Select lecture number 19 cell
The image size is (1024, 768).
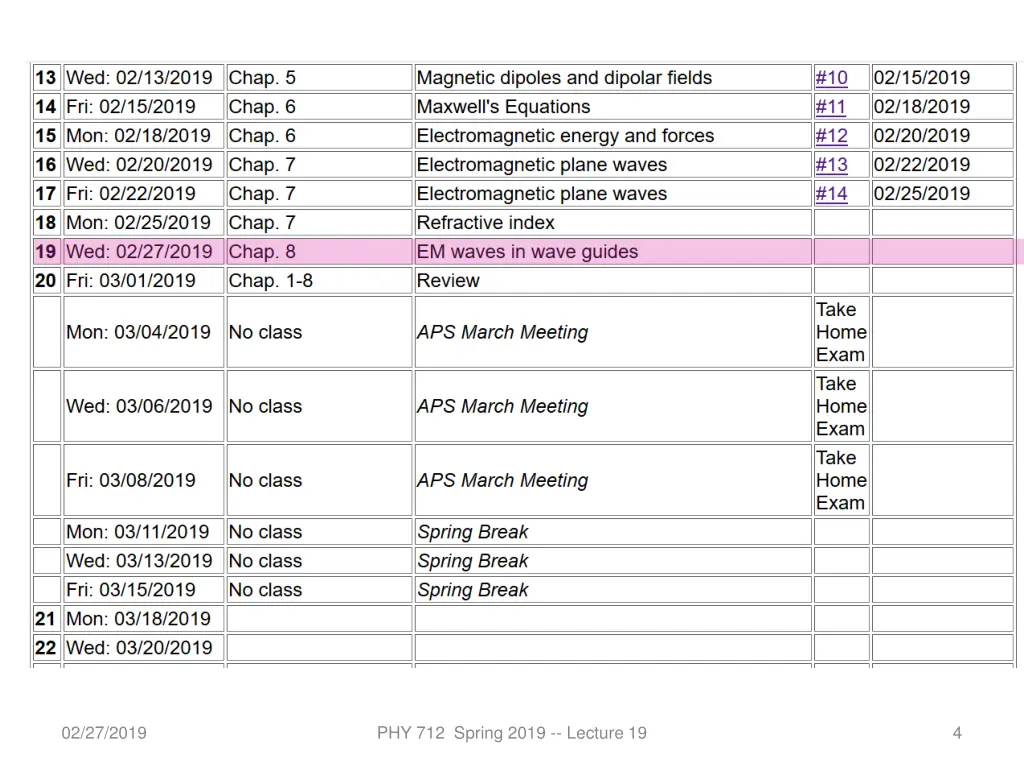tap(47, 252)
